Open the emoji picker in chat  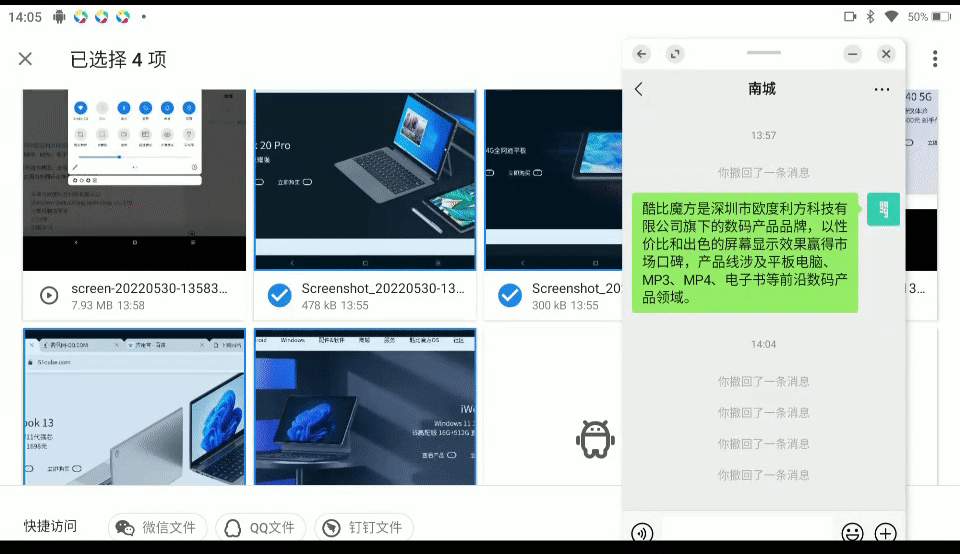click(x=852, y=532)
